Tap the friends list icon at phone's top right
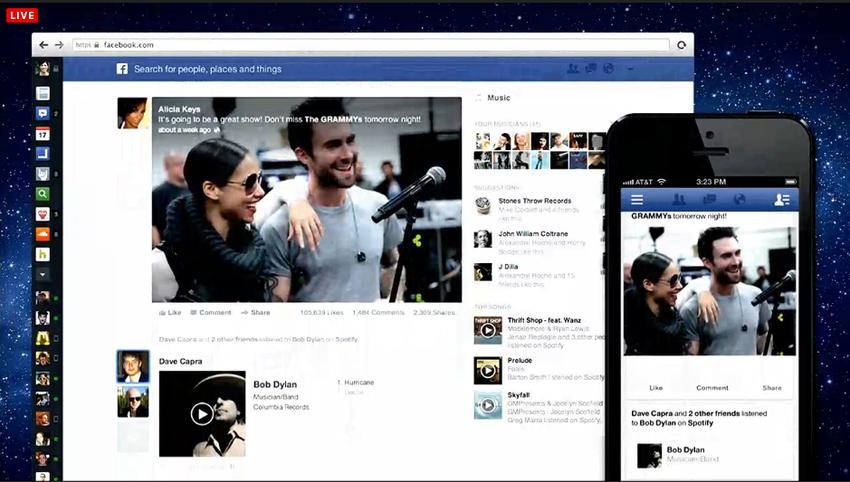The width and height of the screenshot is (850, 482). tap(782, 200)
